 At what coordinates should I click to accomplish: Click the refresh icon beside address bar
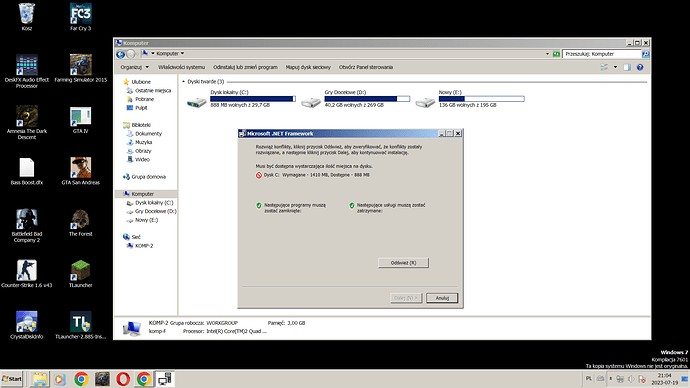[556, 54]
